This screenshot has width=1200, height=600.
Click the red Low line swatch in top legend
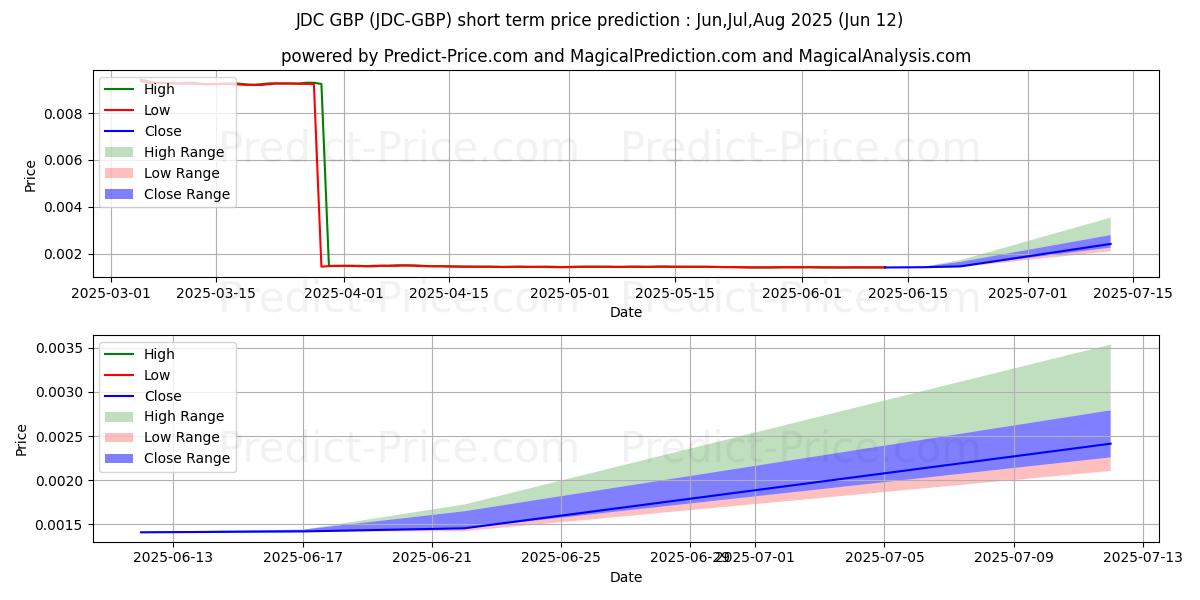click(x=119, y=111)
